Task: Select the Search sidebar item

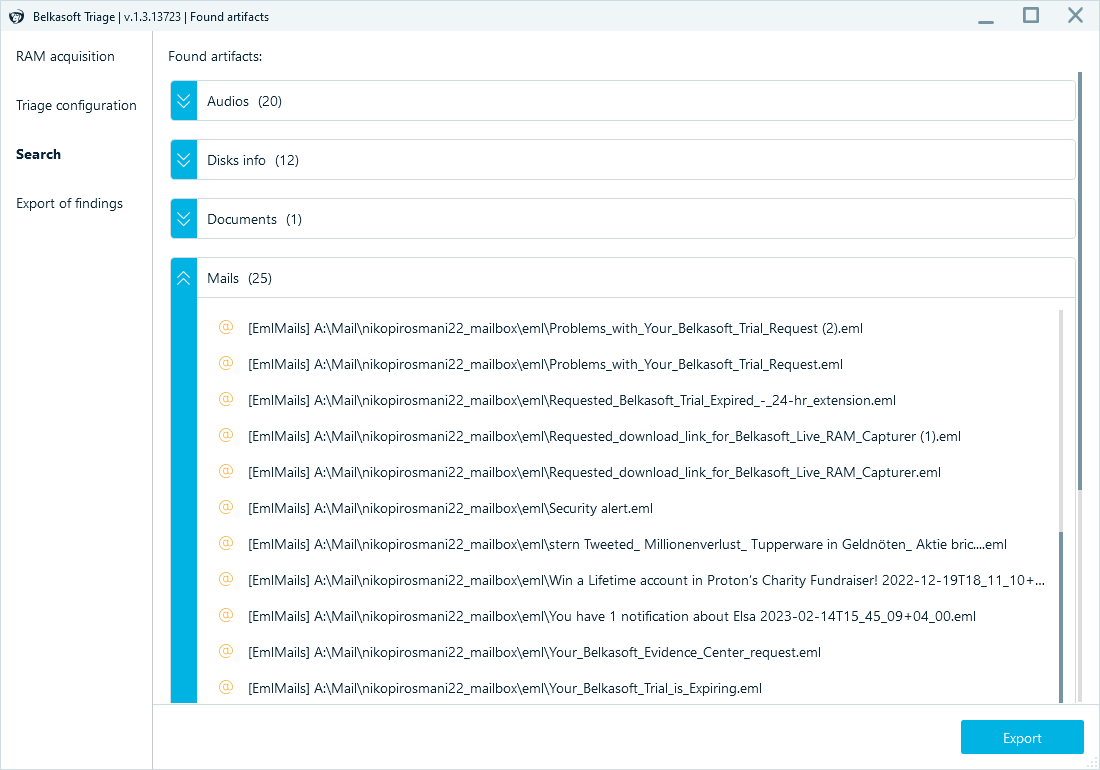Action: tap(38, 154)
